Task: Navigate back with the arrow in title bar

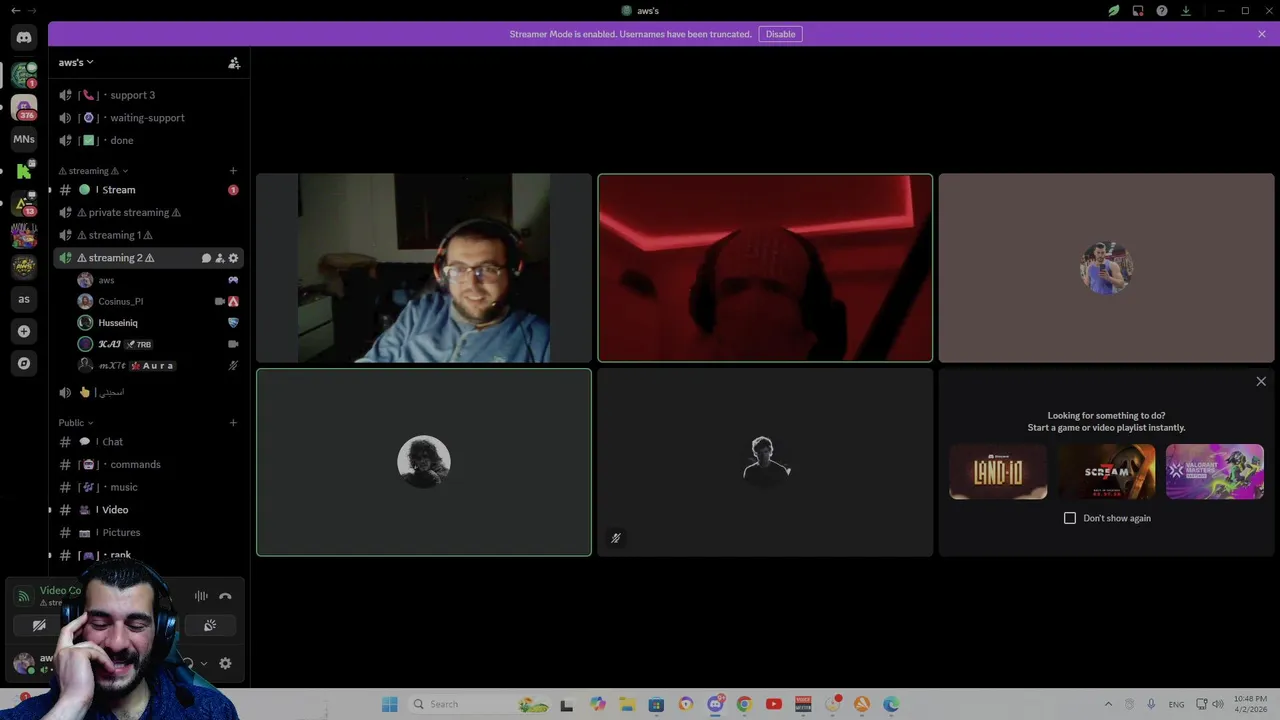Action: (x=15, y=11)
